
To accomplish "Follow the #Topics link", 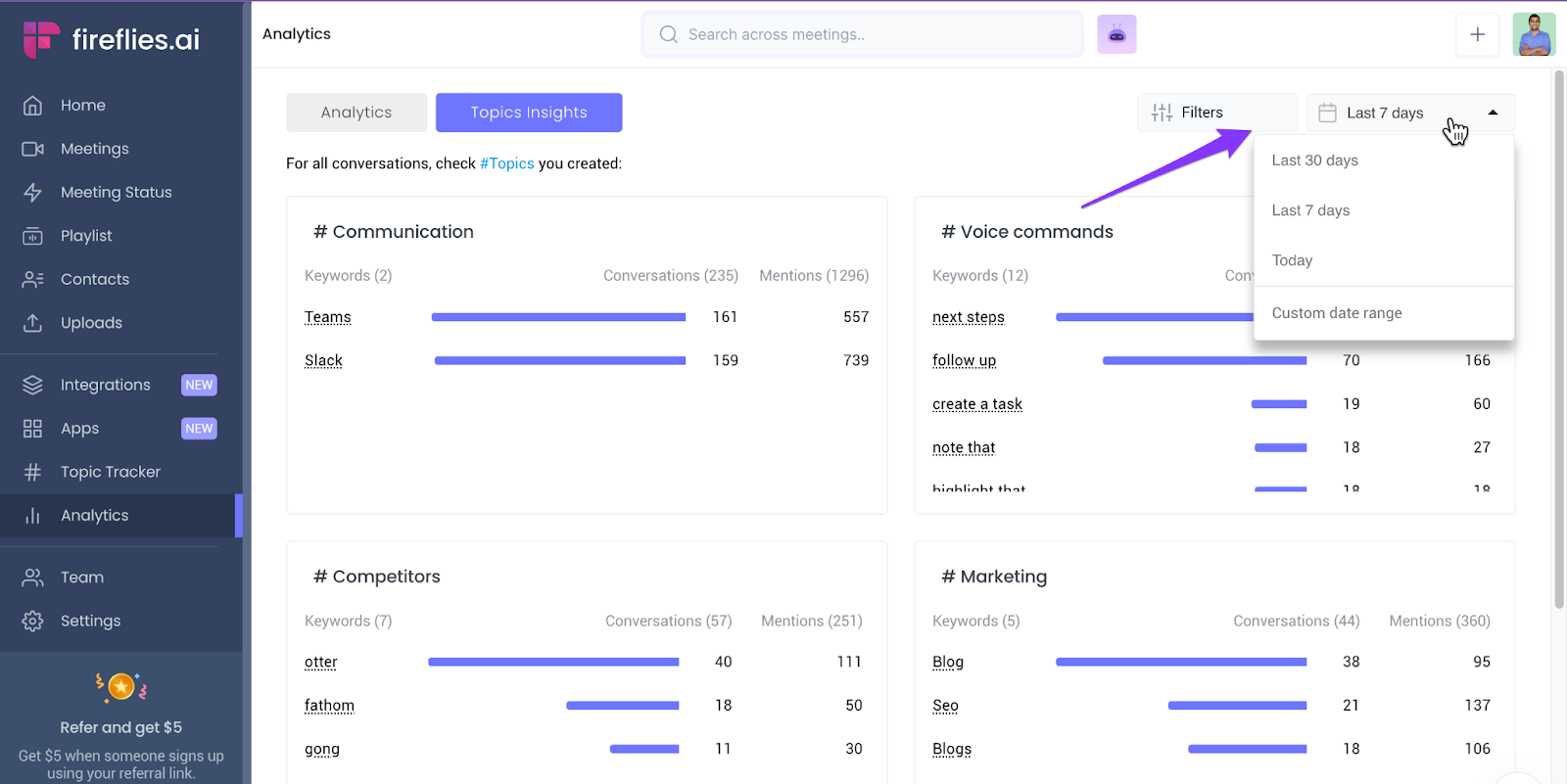I will 506,163.
